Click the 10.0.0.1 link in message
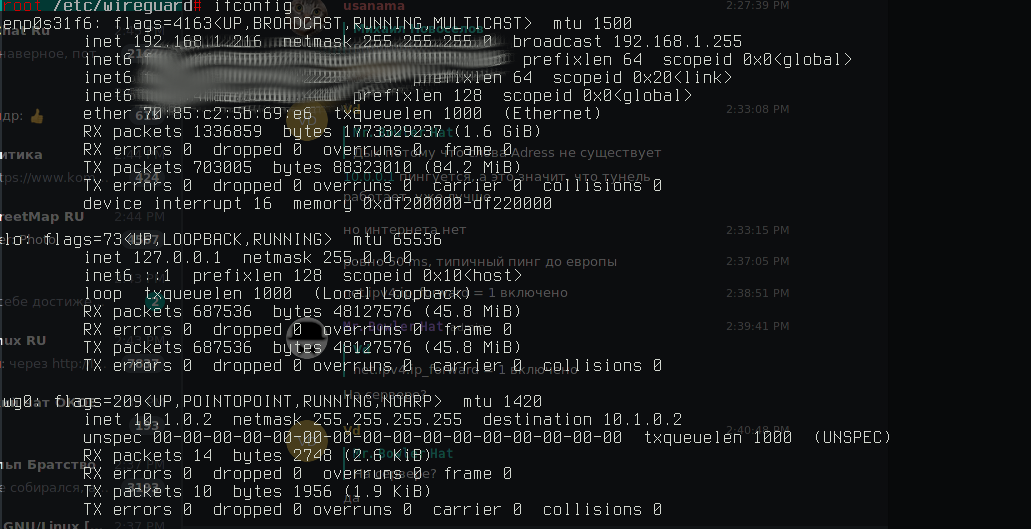 (x=369, y=177)
